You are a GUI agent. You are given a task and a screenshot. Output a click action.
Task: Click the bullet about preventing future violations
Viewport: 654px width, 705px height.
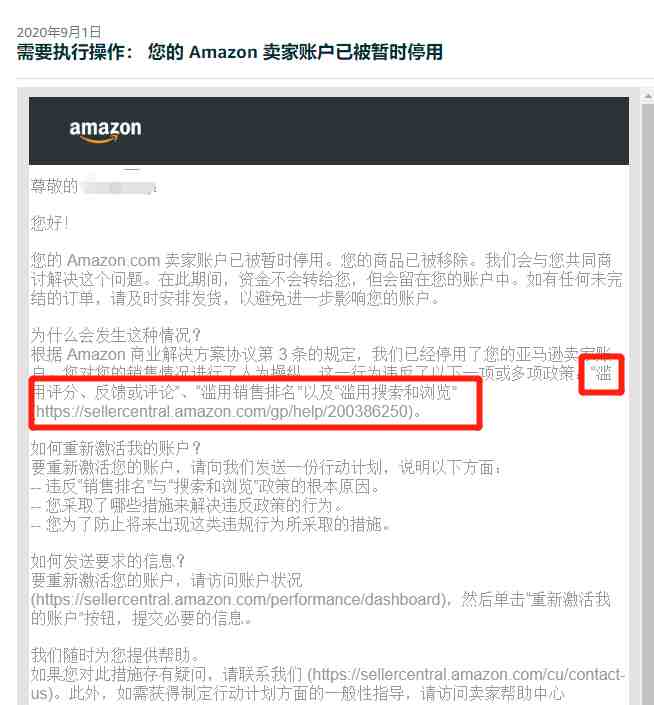[211, 524]
